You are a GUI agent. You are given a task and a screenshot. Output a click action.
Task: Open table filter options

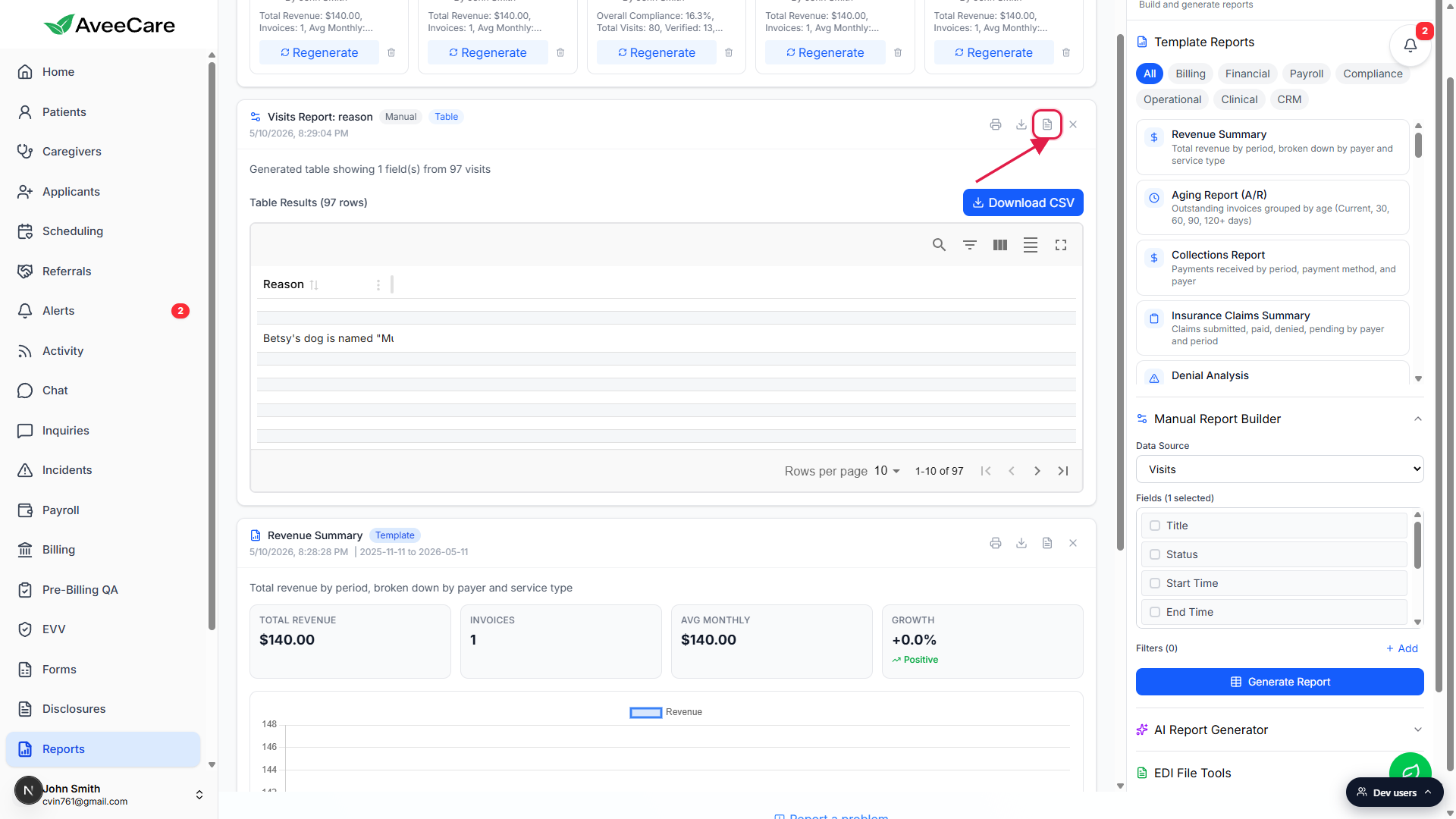(970, 245)
